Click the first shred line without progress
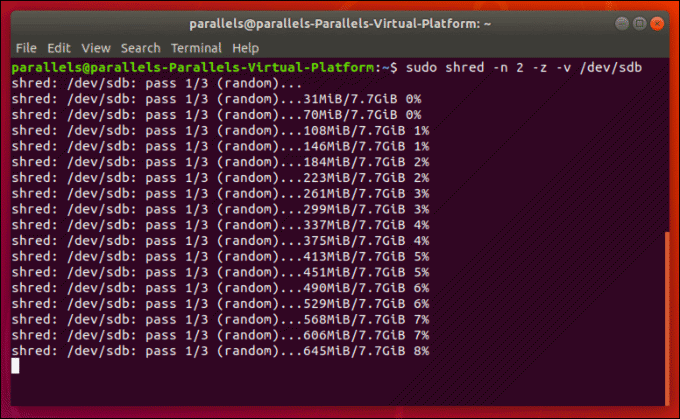The width and height of the screenshot is (680, 419). 157,83
